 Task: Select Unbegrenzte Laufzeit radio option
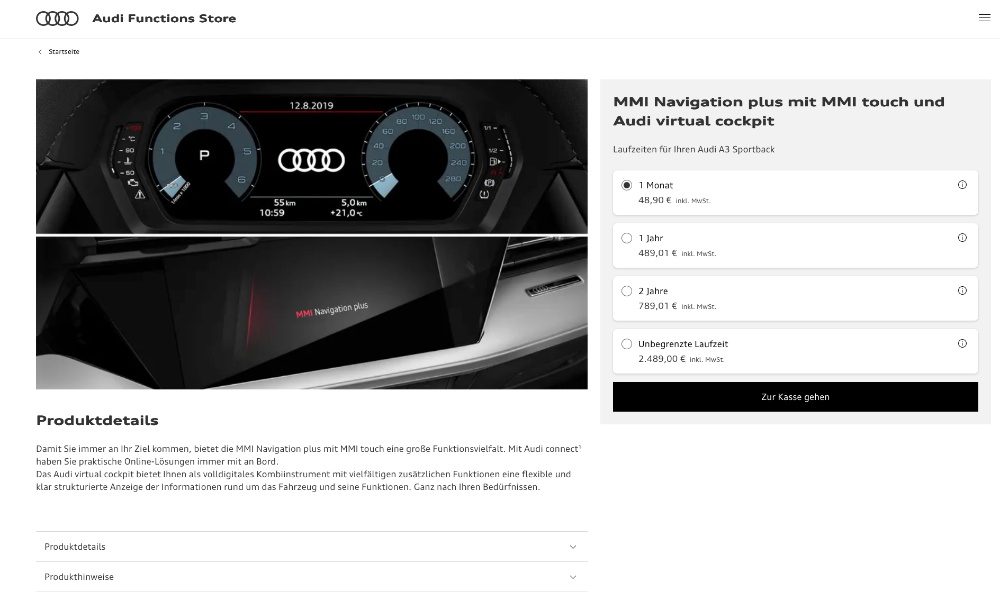[x=627, y=344]
